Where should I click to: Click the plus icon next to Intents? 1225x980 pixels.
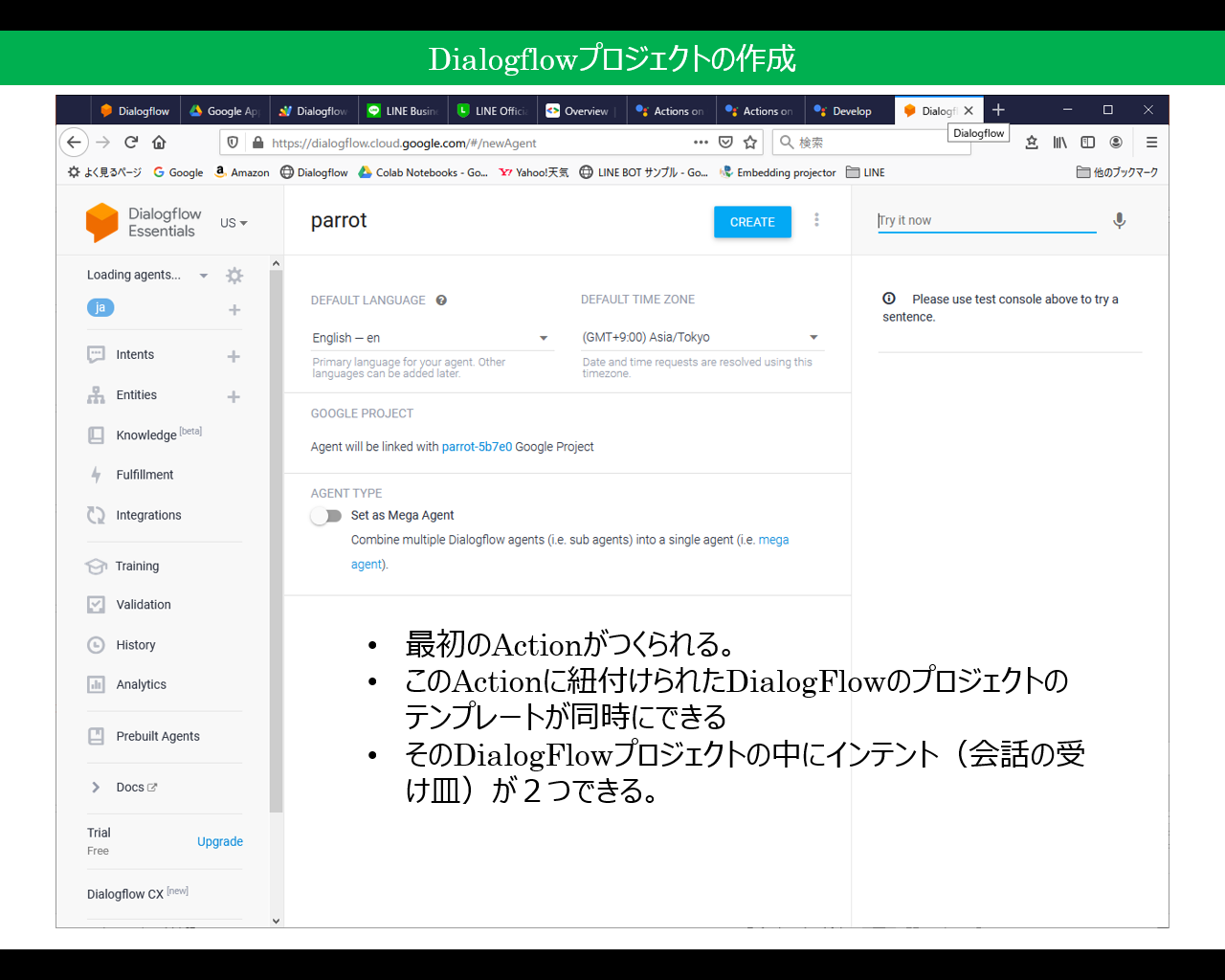click(x=234, y=356)
